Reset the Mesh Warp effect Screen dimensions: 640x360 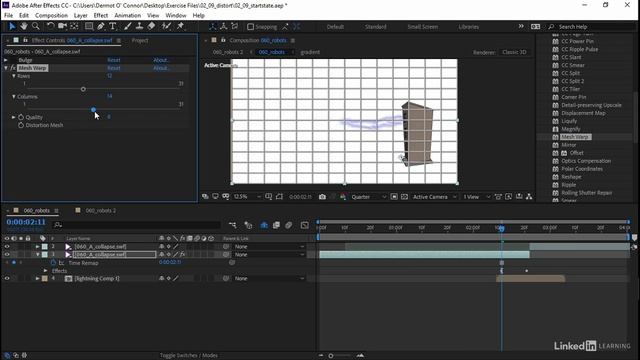(x=113, y=68)
